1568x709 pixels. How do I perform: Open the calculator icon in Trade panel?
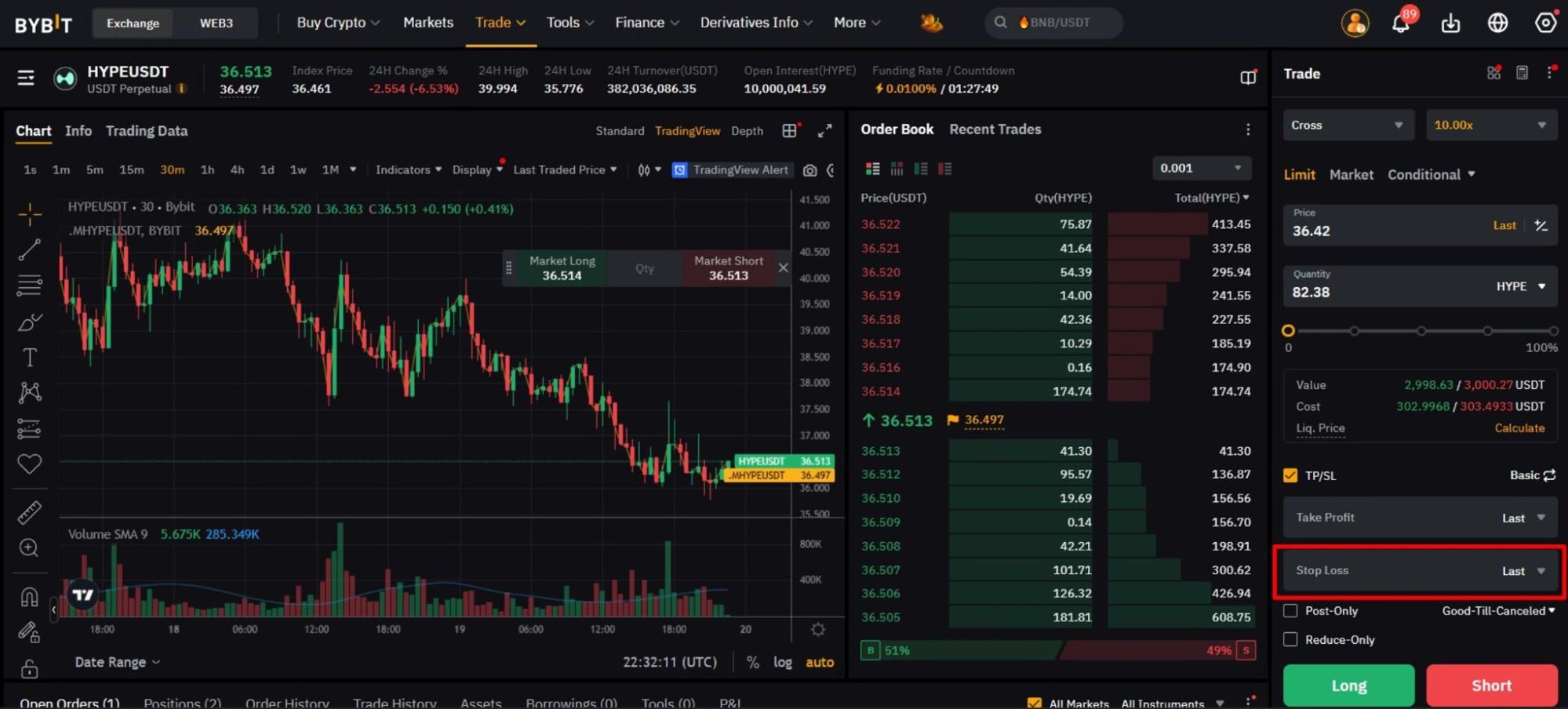(x=1522, y=73)
